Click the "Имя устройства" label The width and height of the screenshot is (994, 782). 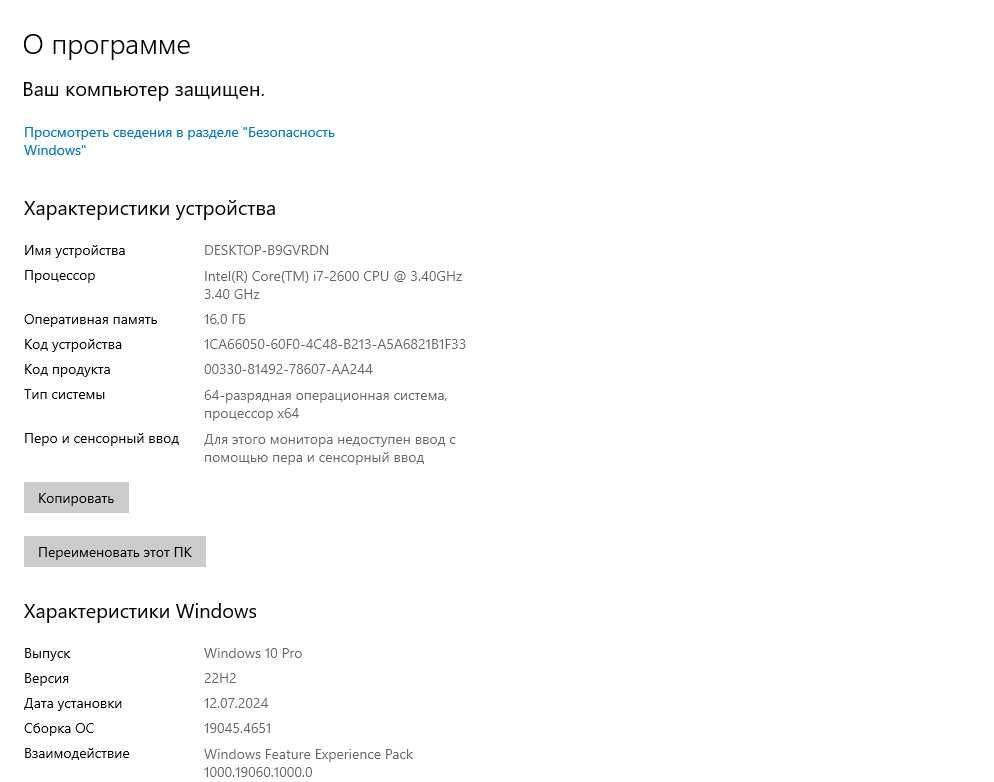click(x=75, y=250)
